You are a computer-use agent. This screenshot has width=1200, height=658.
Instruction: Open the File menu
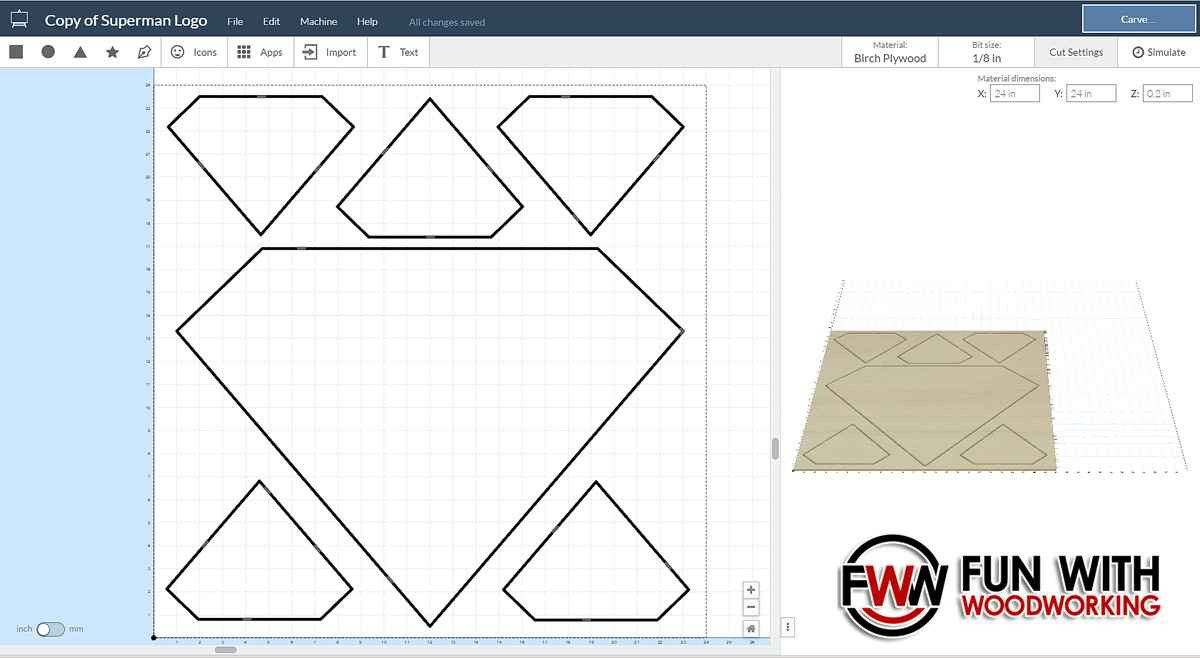pos(235,21)
